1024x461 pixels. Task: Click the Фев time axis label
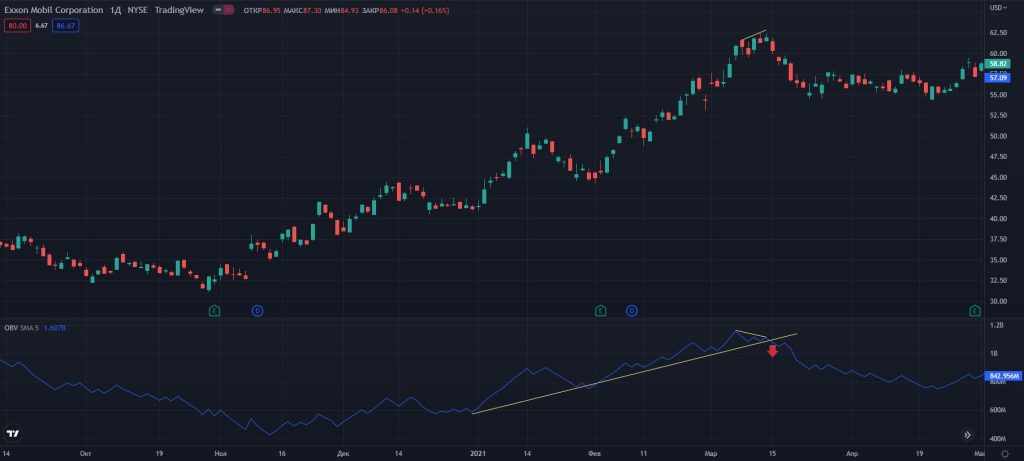pyautogui.click(x=594, y=453)
